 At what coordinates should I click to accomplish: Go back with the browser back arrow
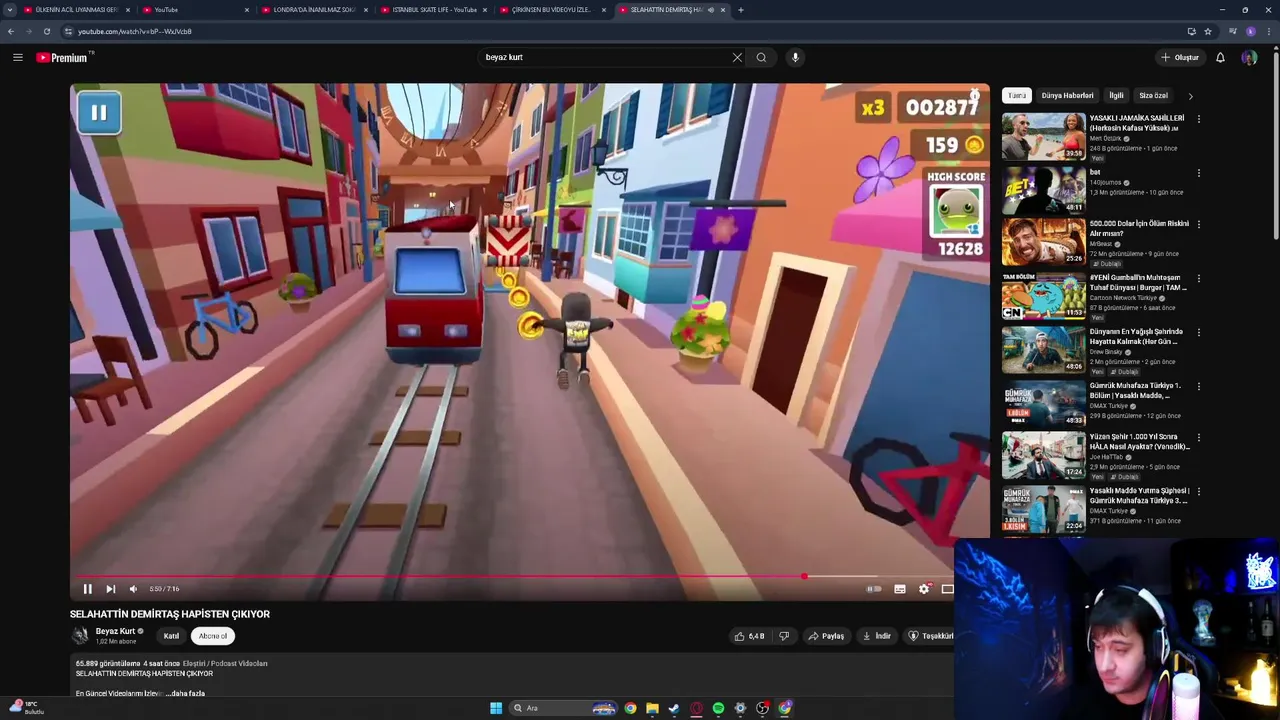coord(10,31)
